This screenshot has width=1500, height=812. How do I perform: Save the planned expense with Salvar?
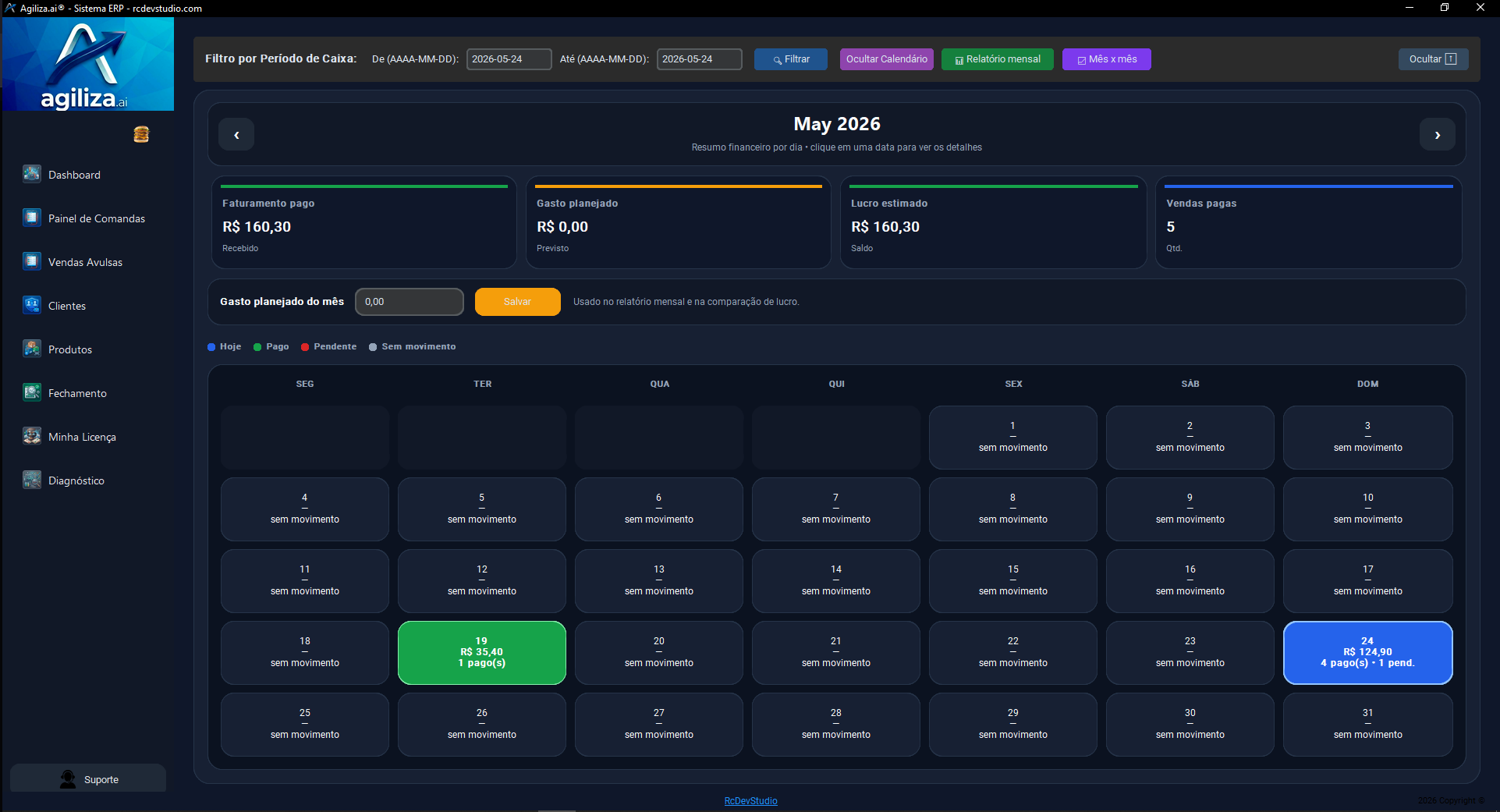[x=518, y=302]
